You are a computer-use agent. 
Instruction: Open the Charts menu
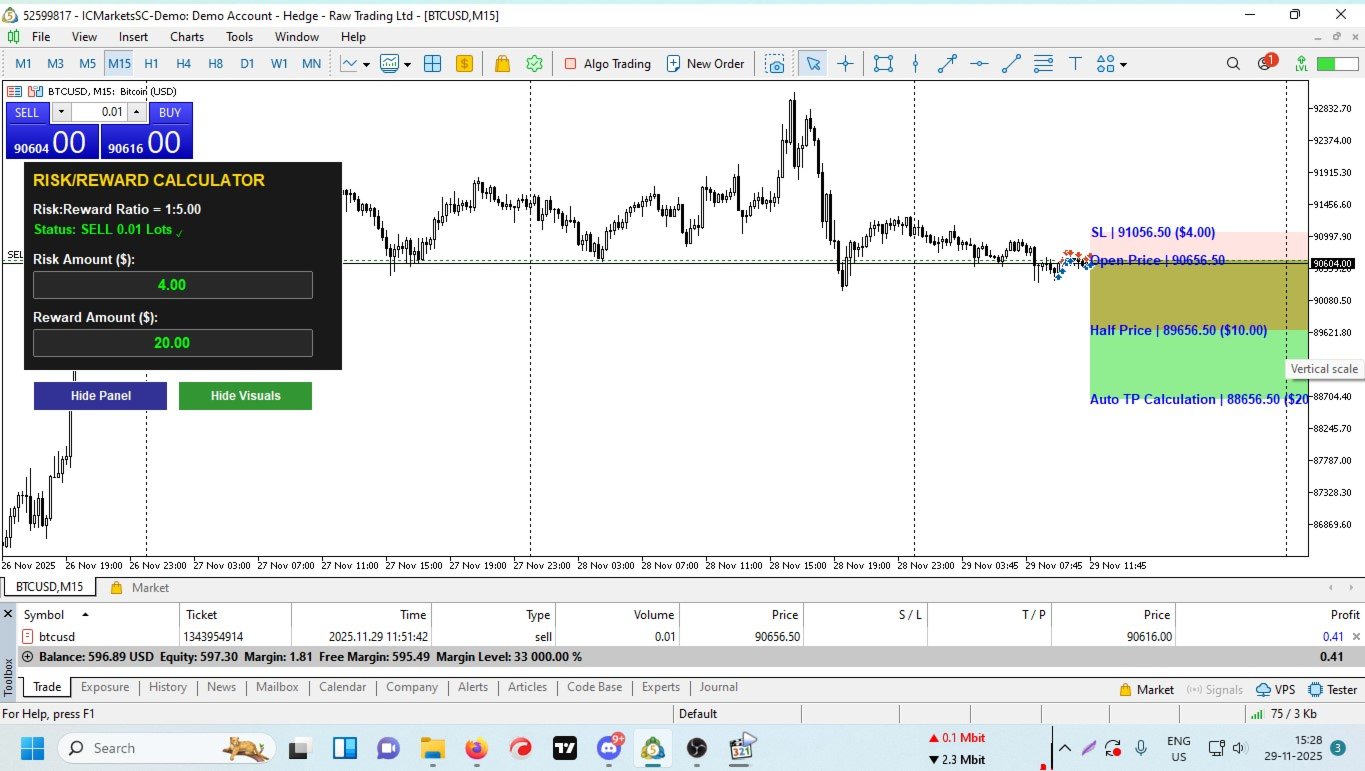coord(187,37)
